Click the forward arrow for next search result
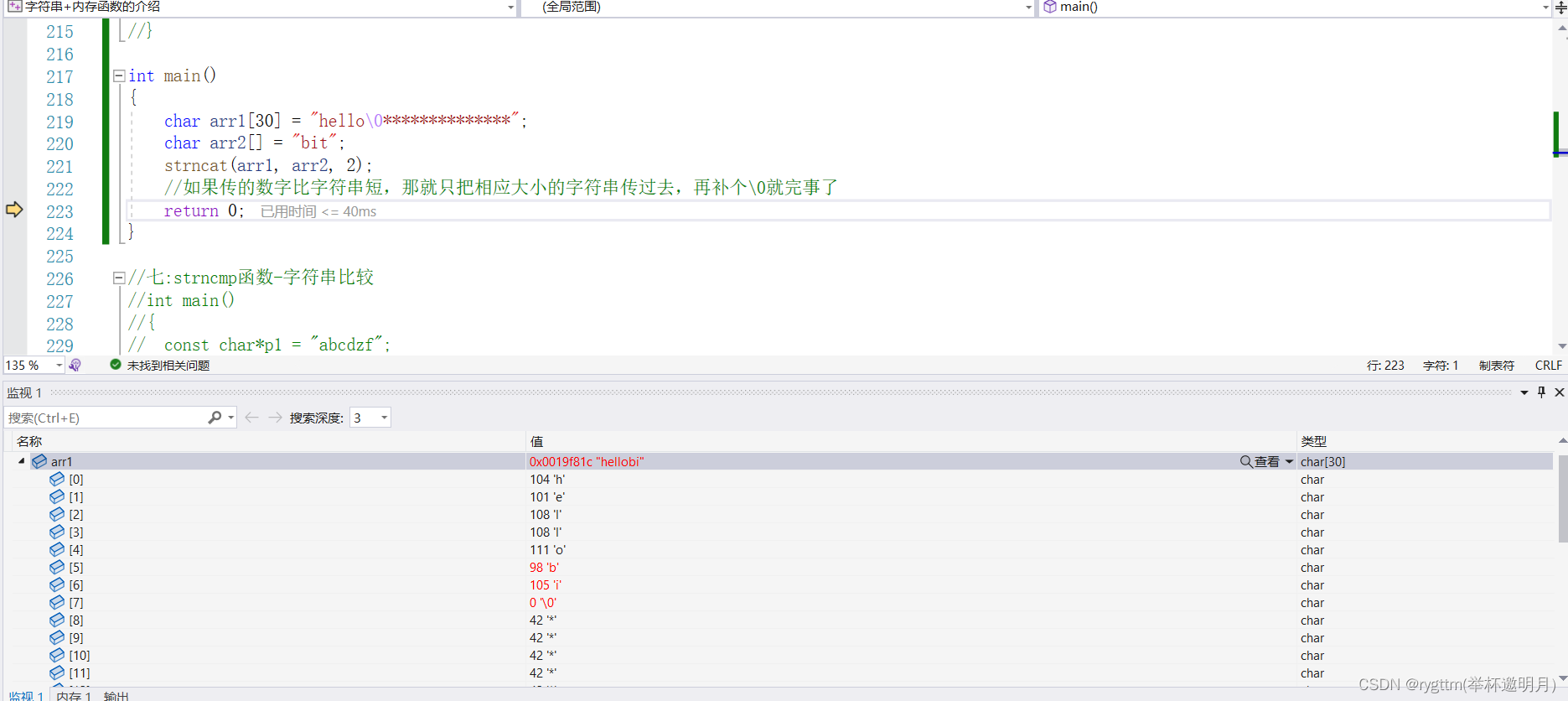This screenshot has height=701, width=1568. 275,418
